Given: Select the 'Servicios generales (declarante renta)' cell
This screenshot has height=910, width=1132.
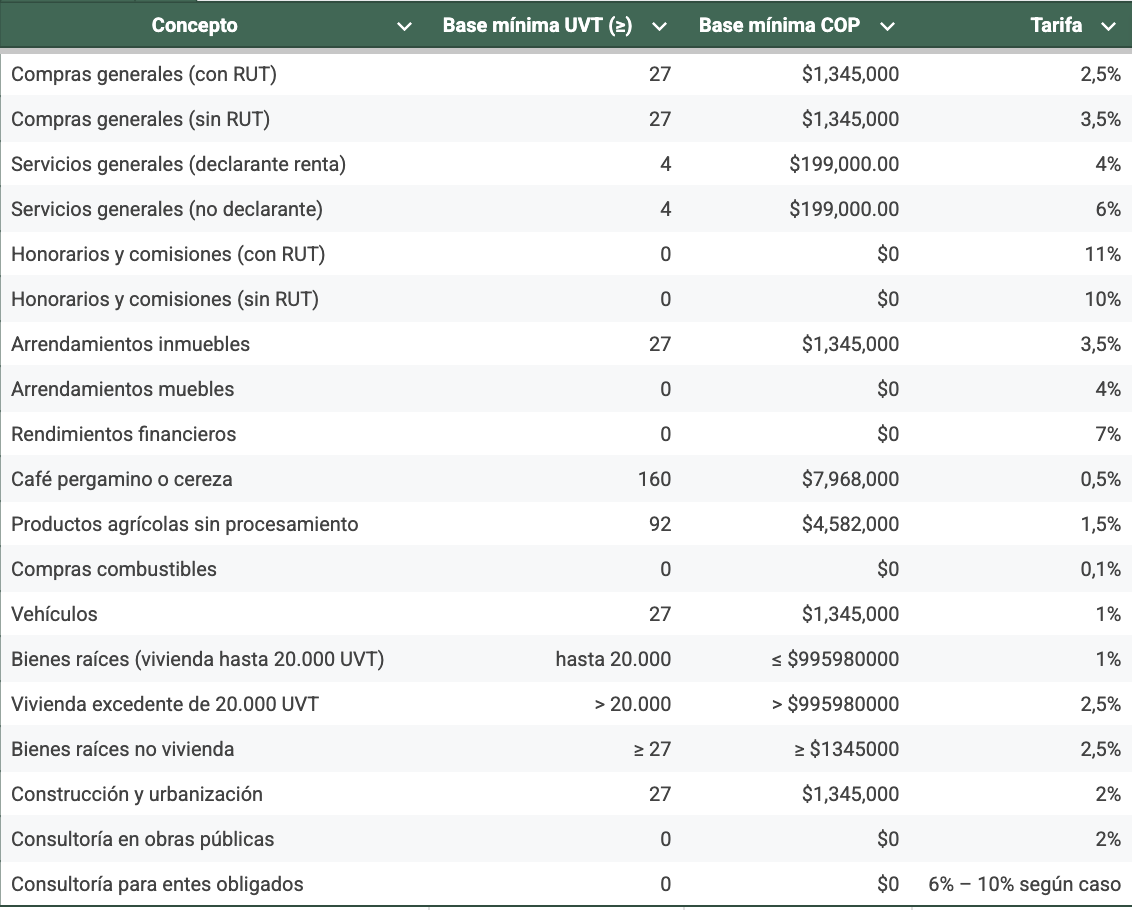Looking at the screenshot, I should pos(178,164).
